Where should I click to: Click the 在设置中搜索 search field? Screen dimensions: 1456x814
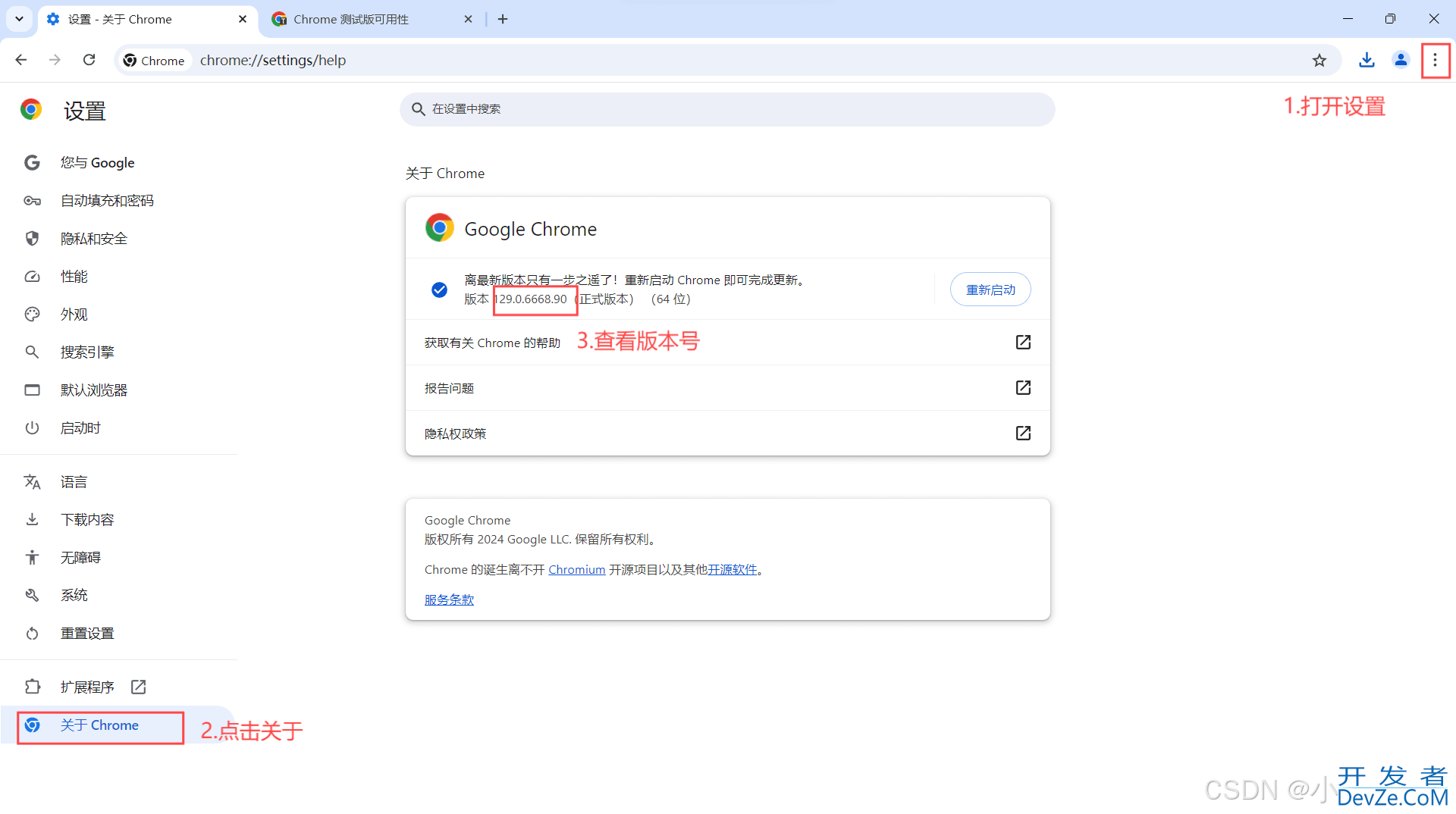[727, 109]
